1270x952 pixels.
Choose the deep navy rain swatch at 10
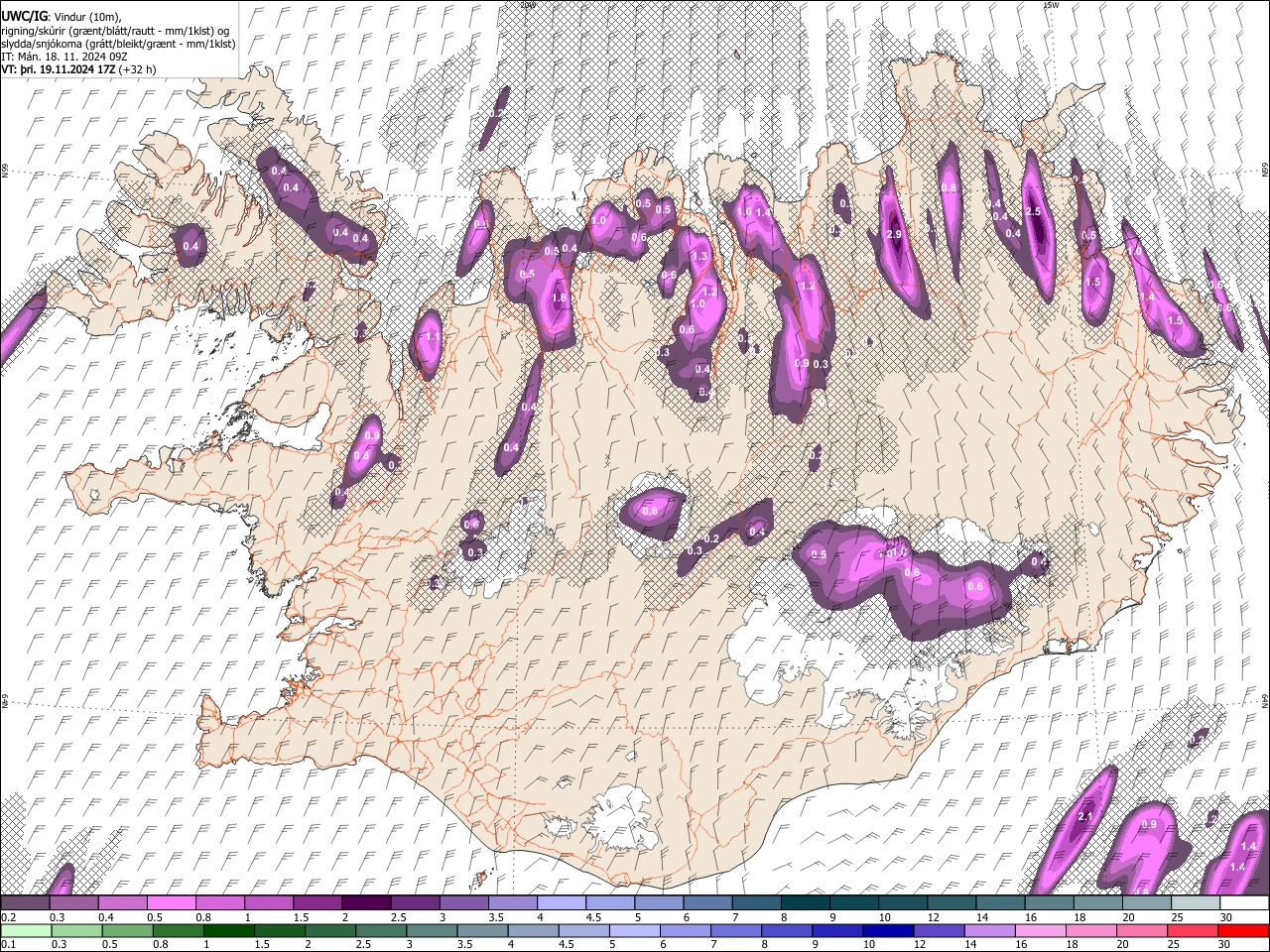point(887,930)
